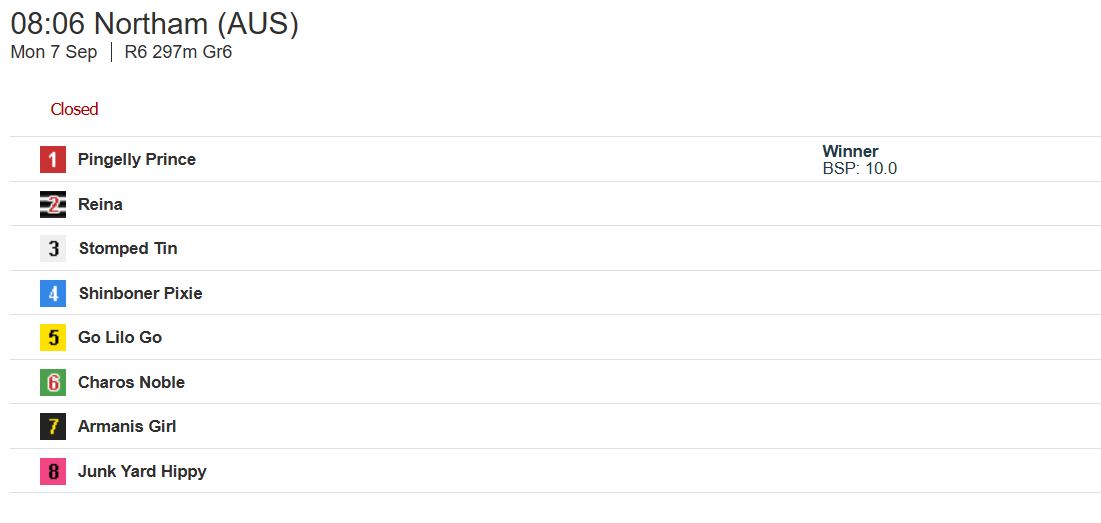Click the pink trap 8 icon
The height and width of the screenshot is (523, 1101).
pyautogui.click(x=53, y=472)
